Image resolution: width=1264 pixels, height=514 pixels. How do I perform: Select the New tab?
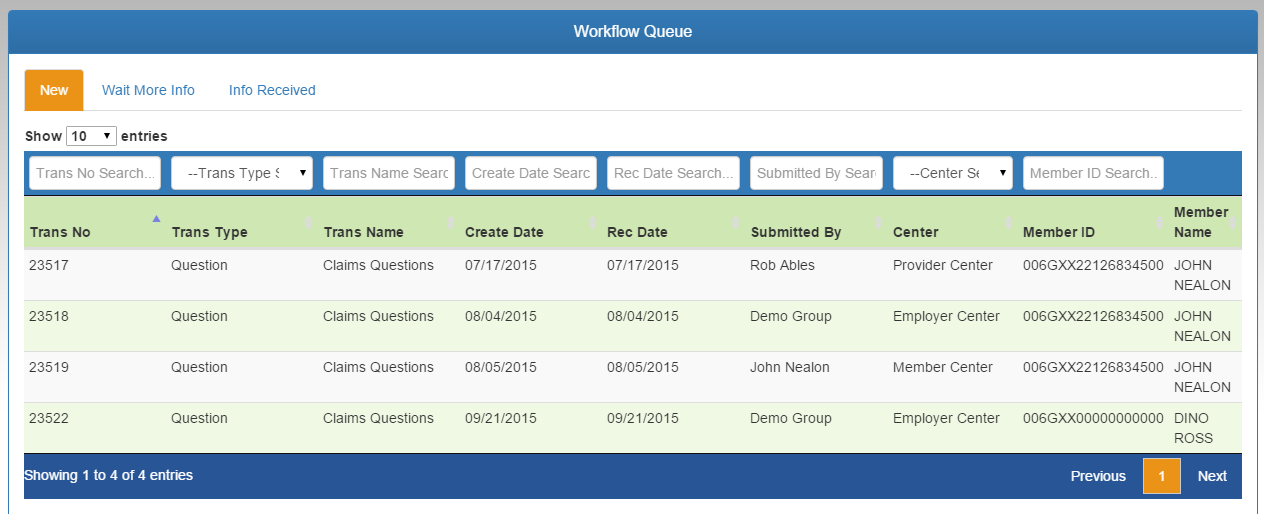tap(54, 90)
